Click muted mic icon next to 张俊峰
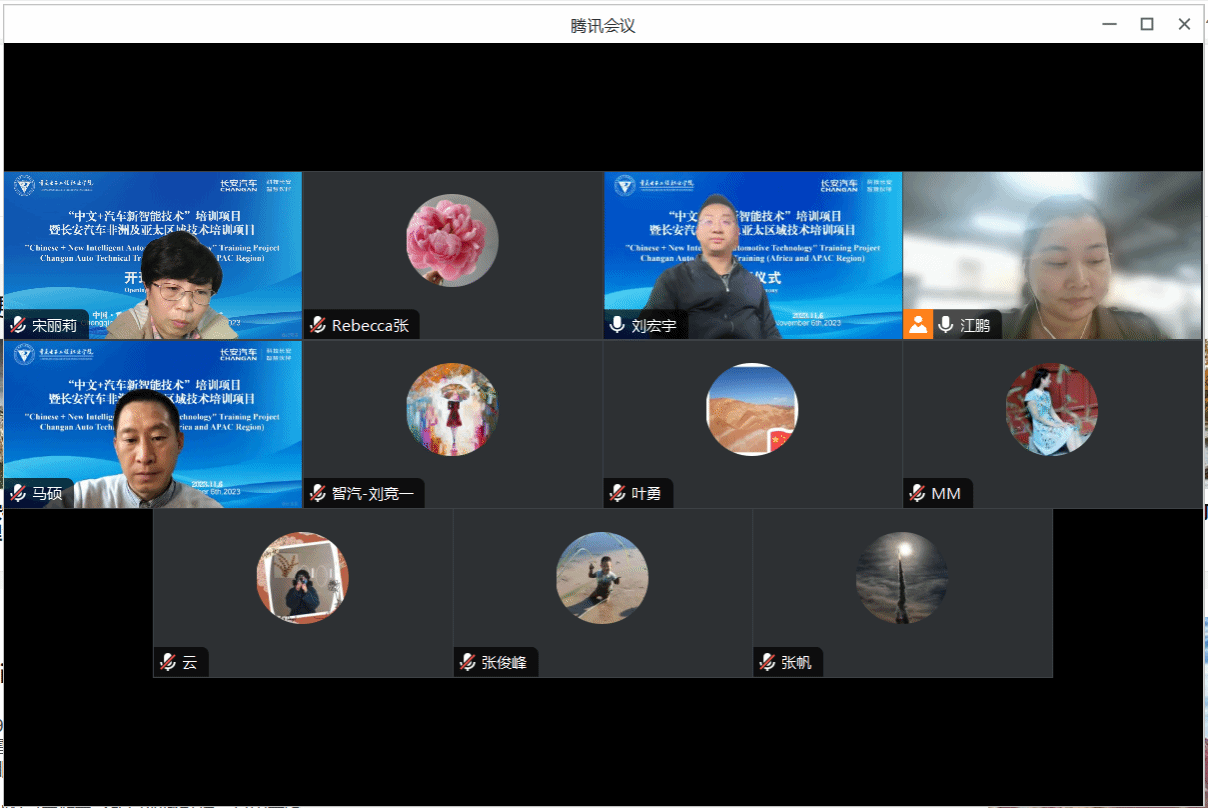This screenshot has height=808, width=1208. point(468,662)
